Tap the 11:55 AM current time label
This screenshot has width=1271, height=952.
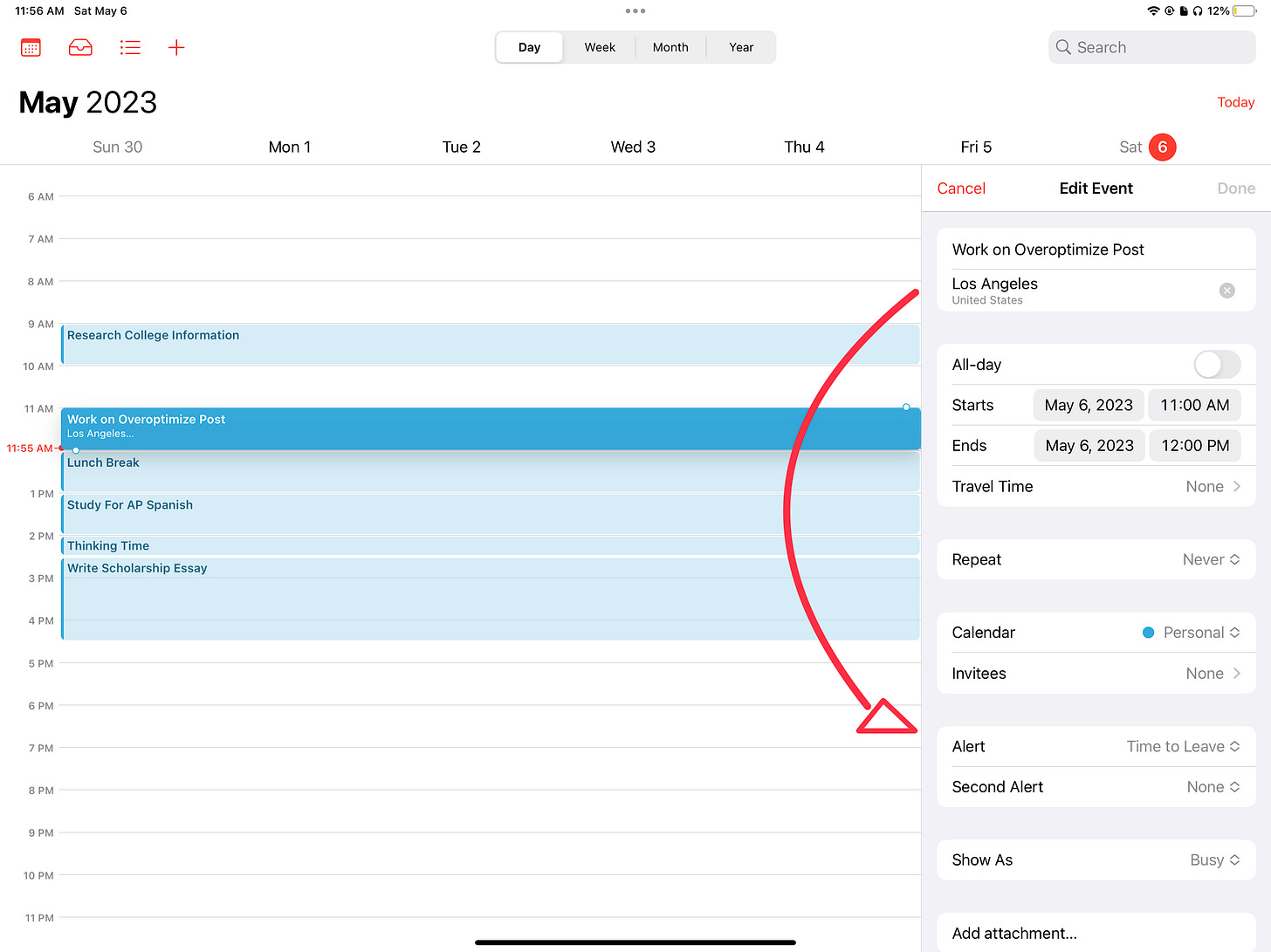coord(30,449)
